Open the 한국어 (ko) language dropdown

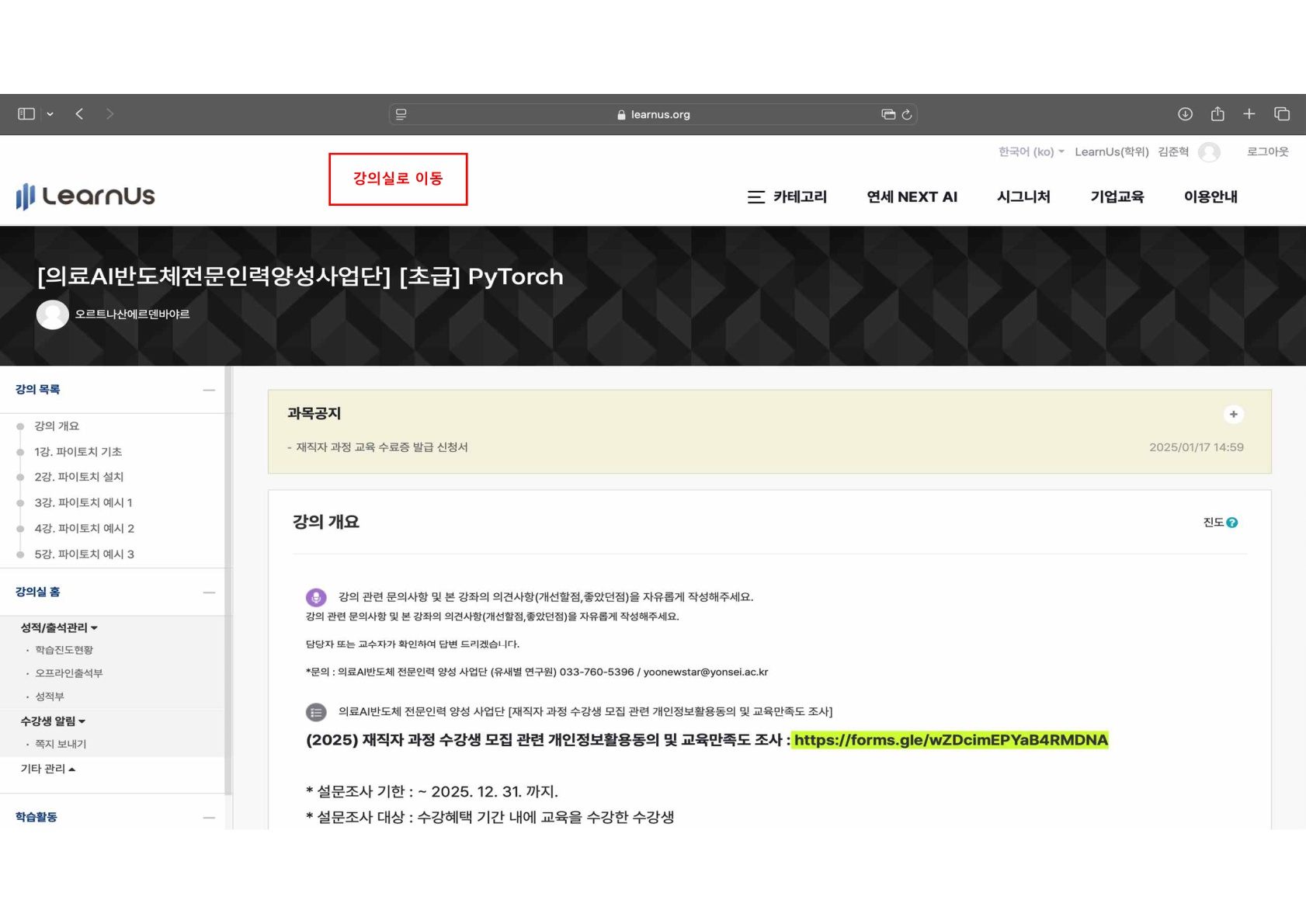click(x=1029, y=152)
